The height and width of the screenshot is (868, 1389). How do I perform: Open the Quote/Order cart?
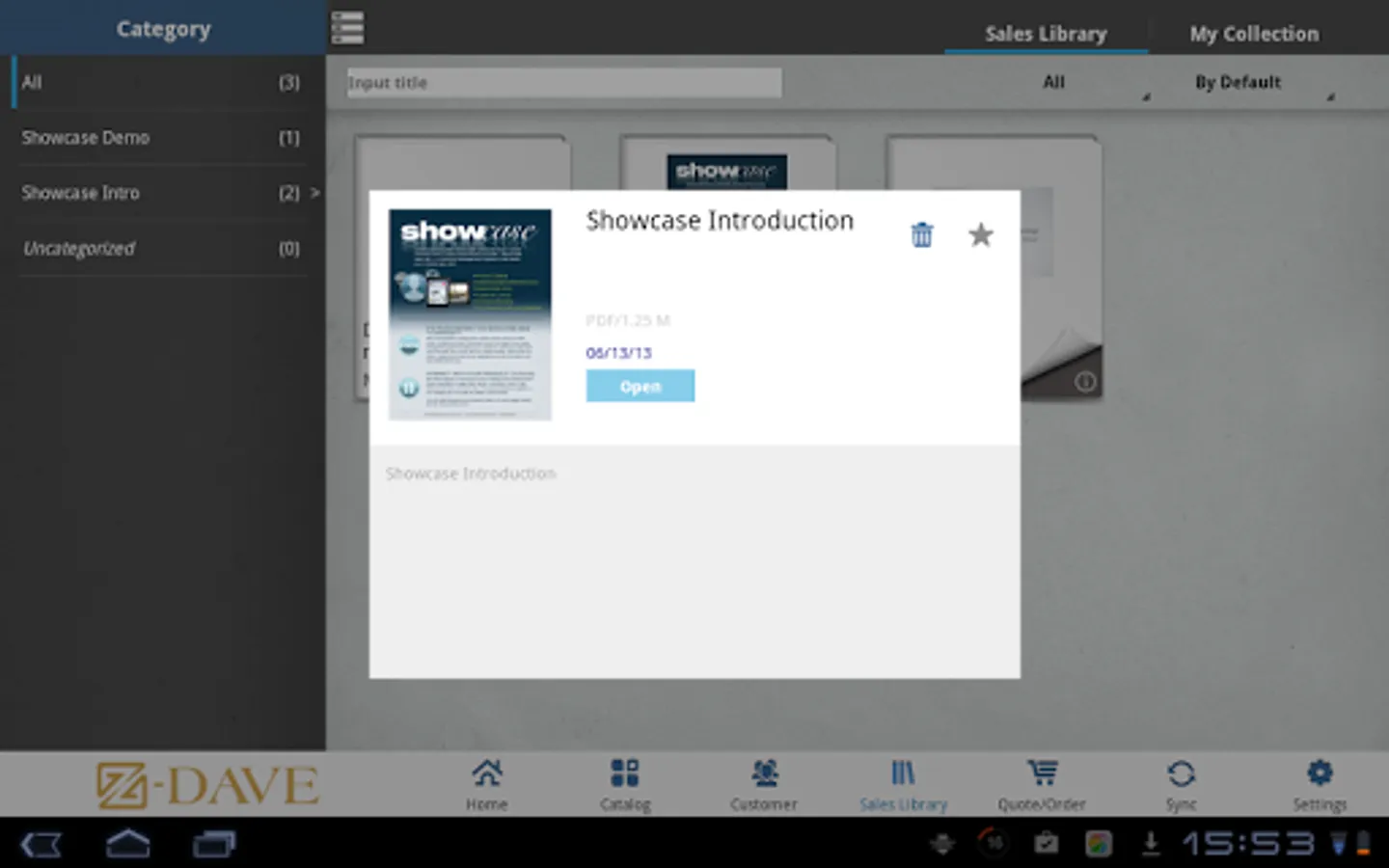pos(1042,785)
